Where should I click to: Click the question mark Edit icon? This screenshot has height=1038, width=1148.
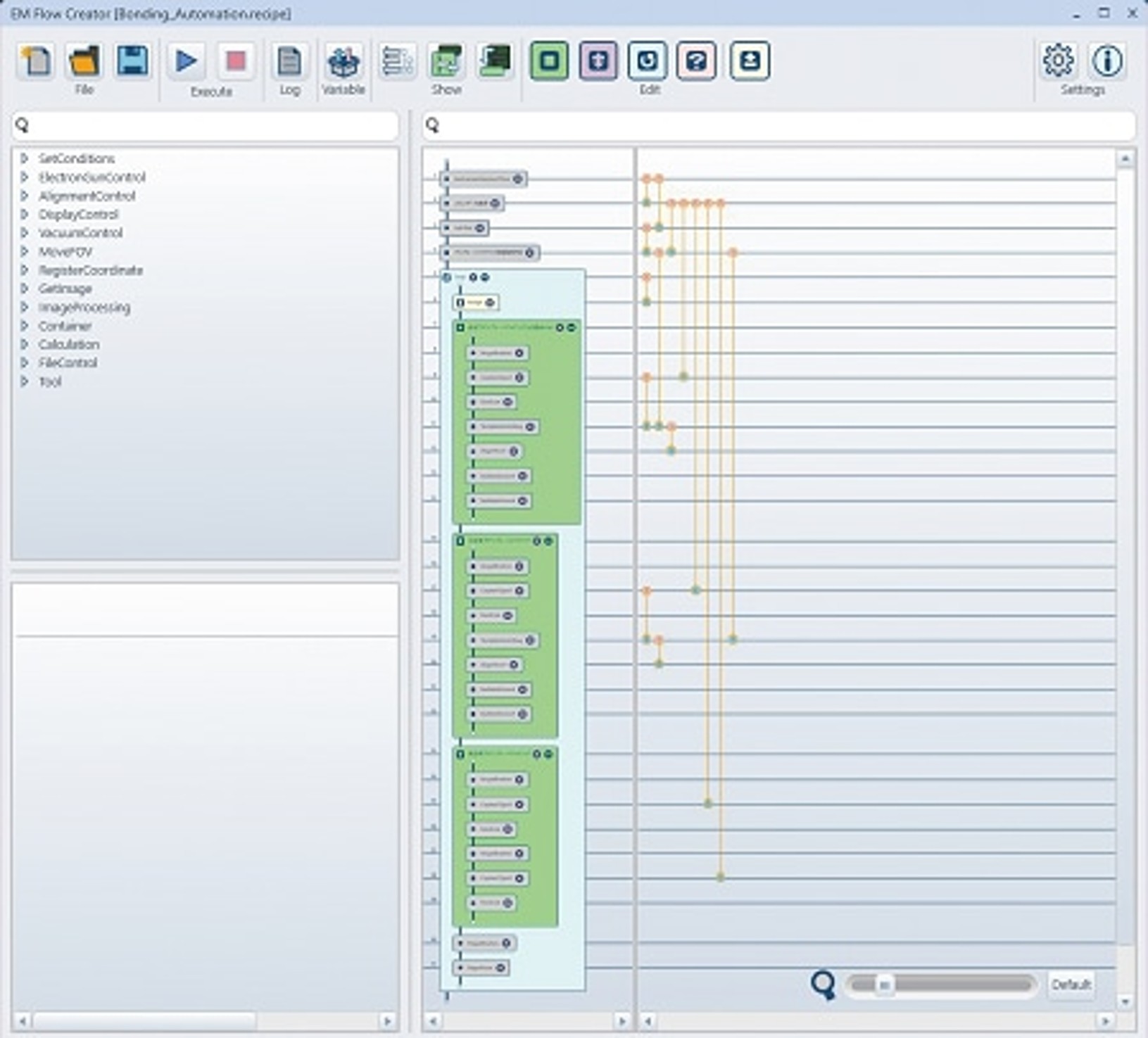pyautogui.click(x=696, y=61)
